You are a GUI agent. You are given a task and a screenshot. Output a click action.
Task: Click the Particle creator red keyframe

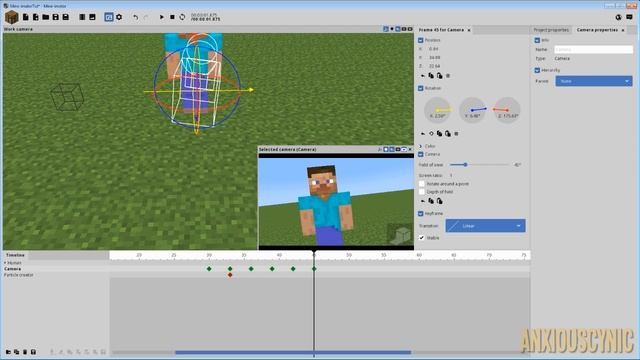pos(230,275)
